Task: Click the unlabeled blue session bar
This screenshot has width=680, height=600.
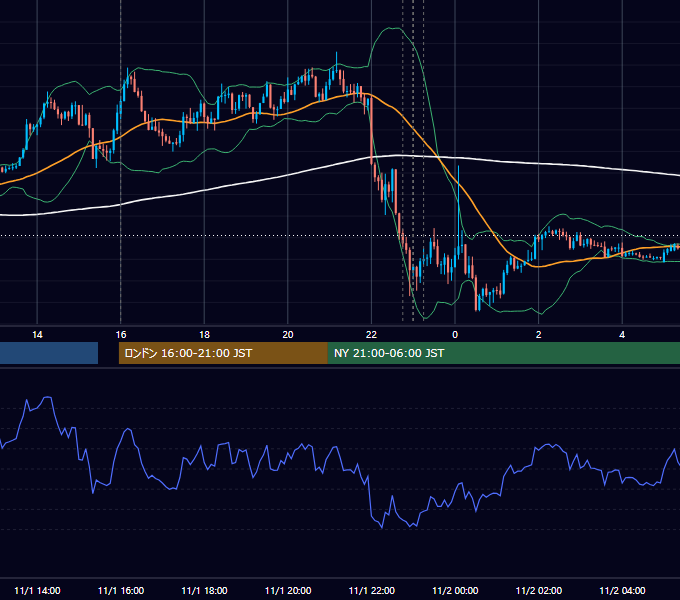Action: [x=49, y=353]
